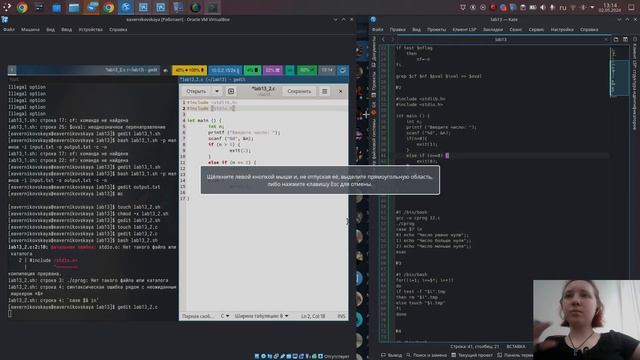This screenshot has height=360, width=640.
Task: Open the Kate menu 'Проекты'
Action: (x=436, y=29)
